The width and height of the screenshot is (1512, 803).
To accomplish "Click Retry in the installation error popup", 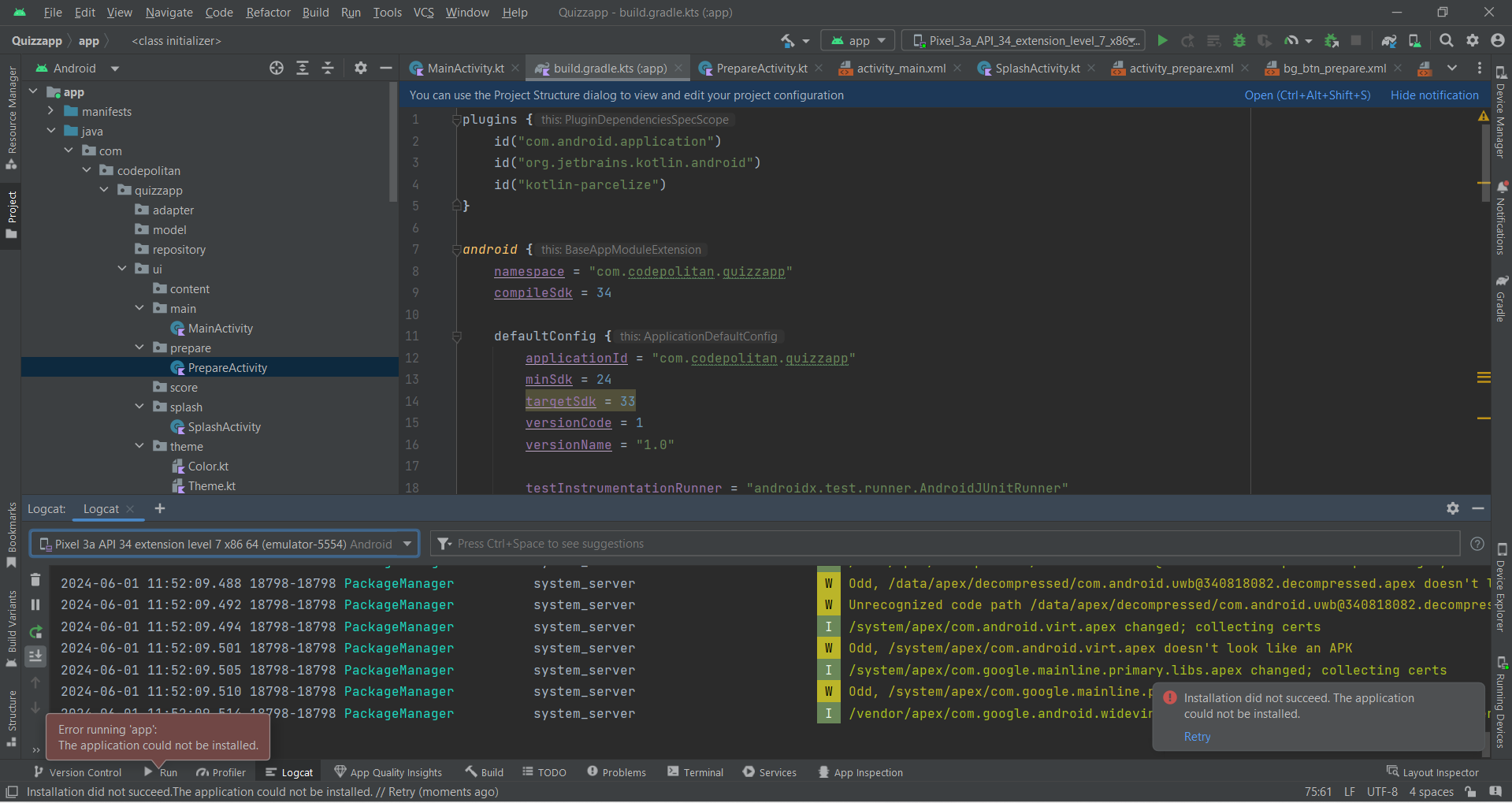I will [1197, 737].
